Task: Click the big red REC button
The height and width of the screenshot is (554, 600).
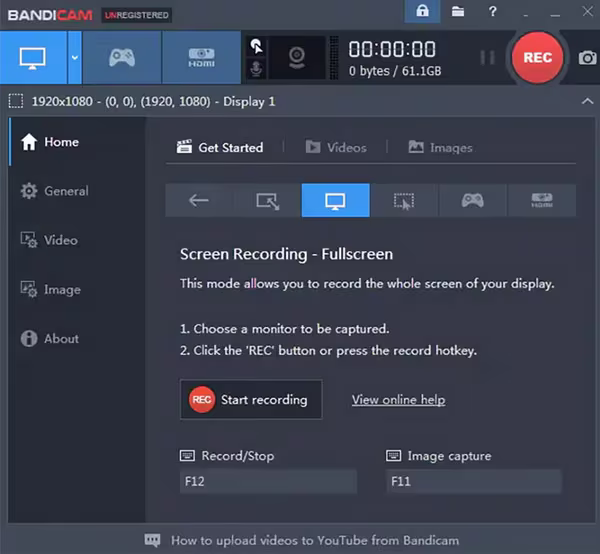Action: coord(537,58)
